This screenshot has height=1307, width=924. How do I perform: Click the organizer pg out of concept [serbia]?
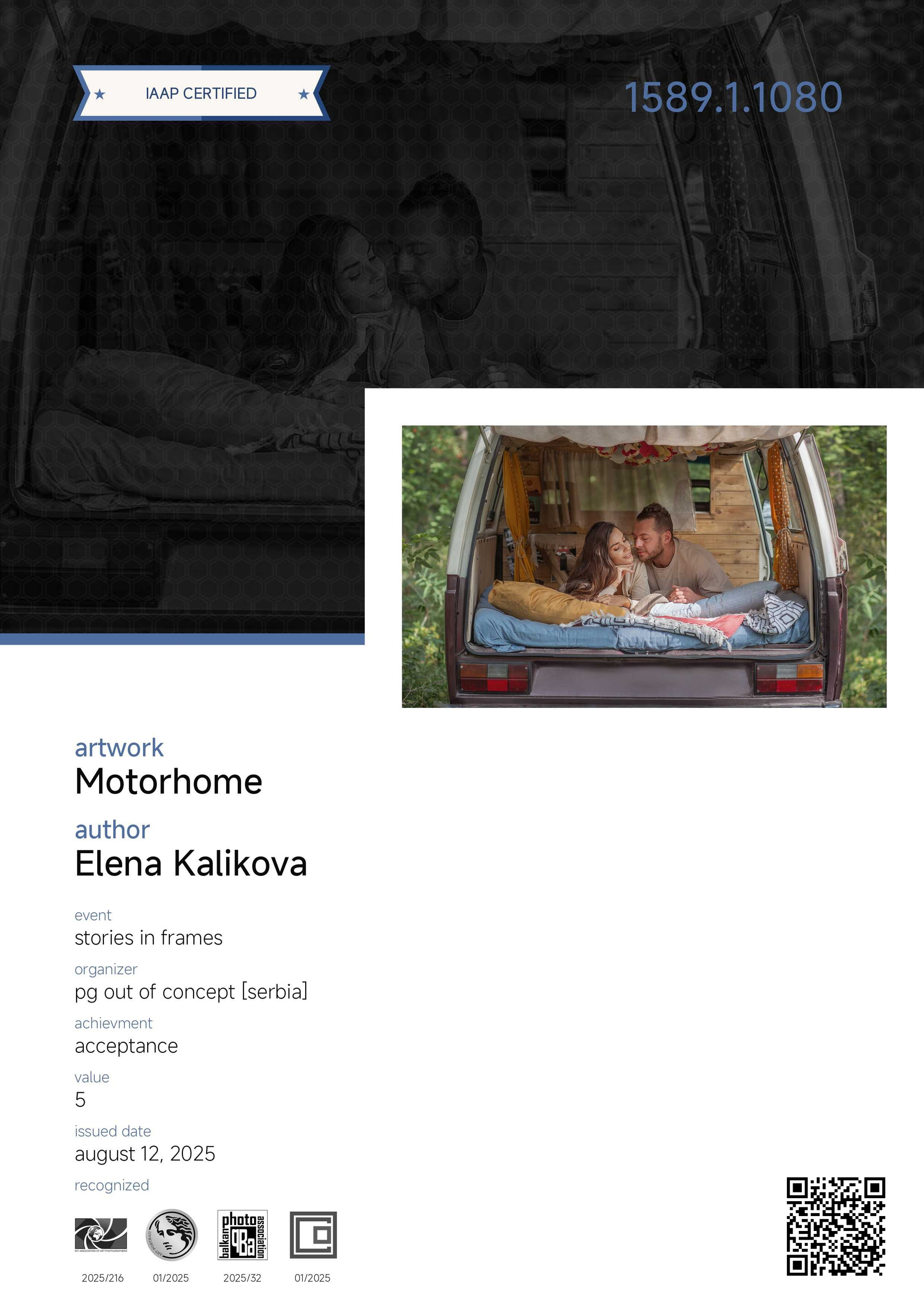tap(191, 992)
